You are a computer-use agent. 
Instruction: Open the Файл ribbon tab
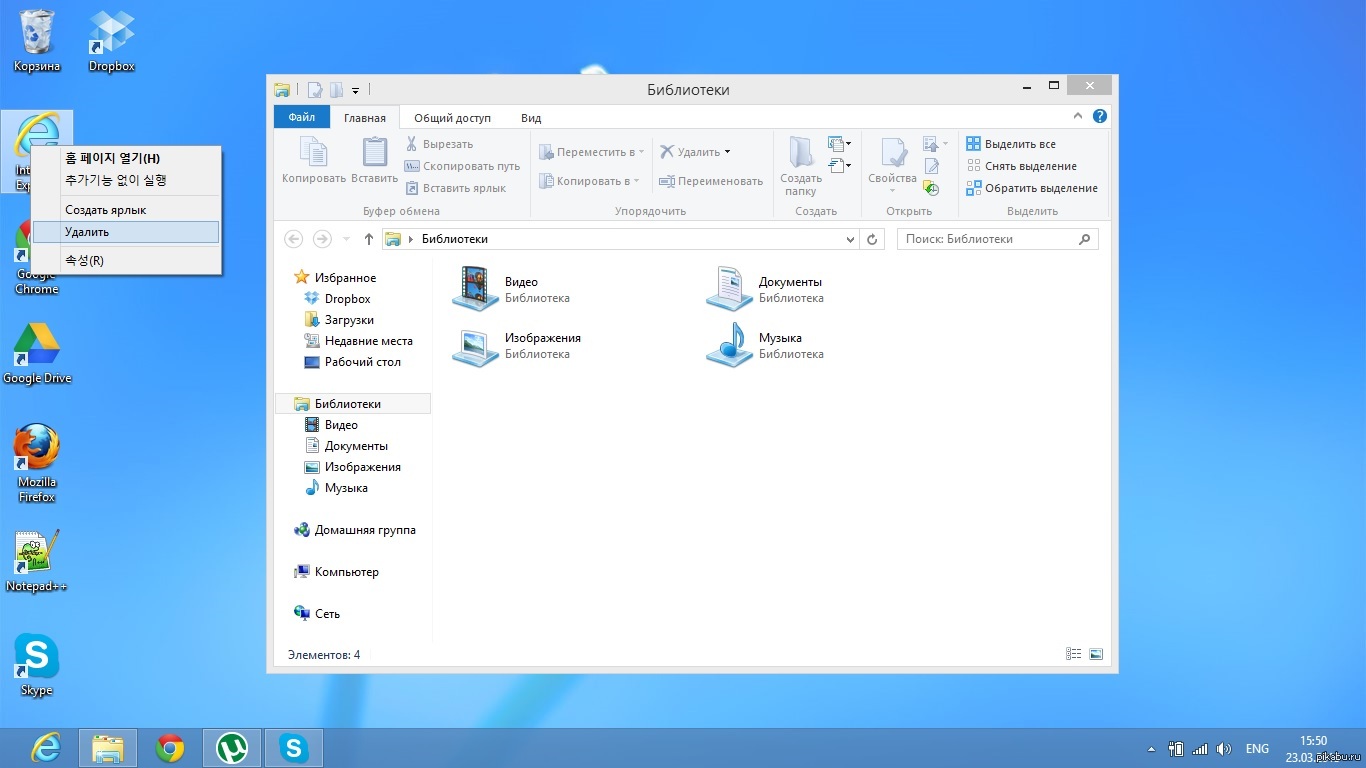[x=301, y=117]
